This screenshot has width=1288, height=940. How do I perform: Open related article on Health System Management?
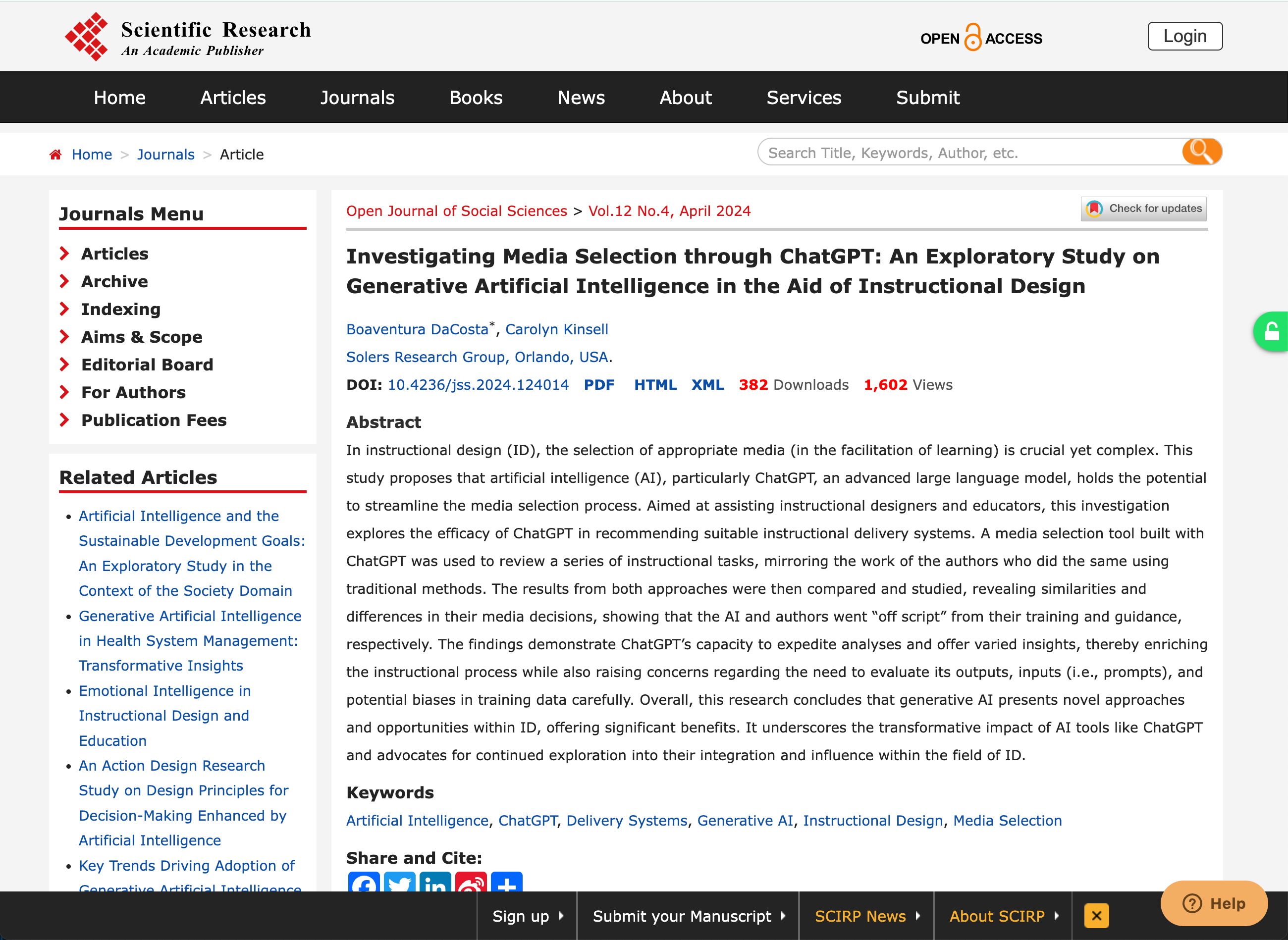190,641
